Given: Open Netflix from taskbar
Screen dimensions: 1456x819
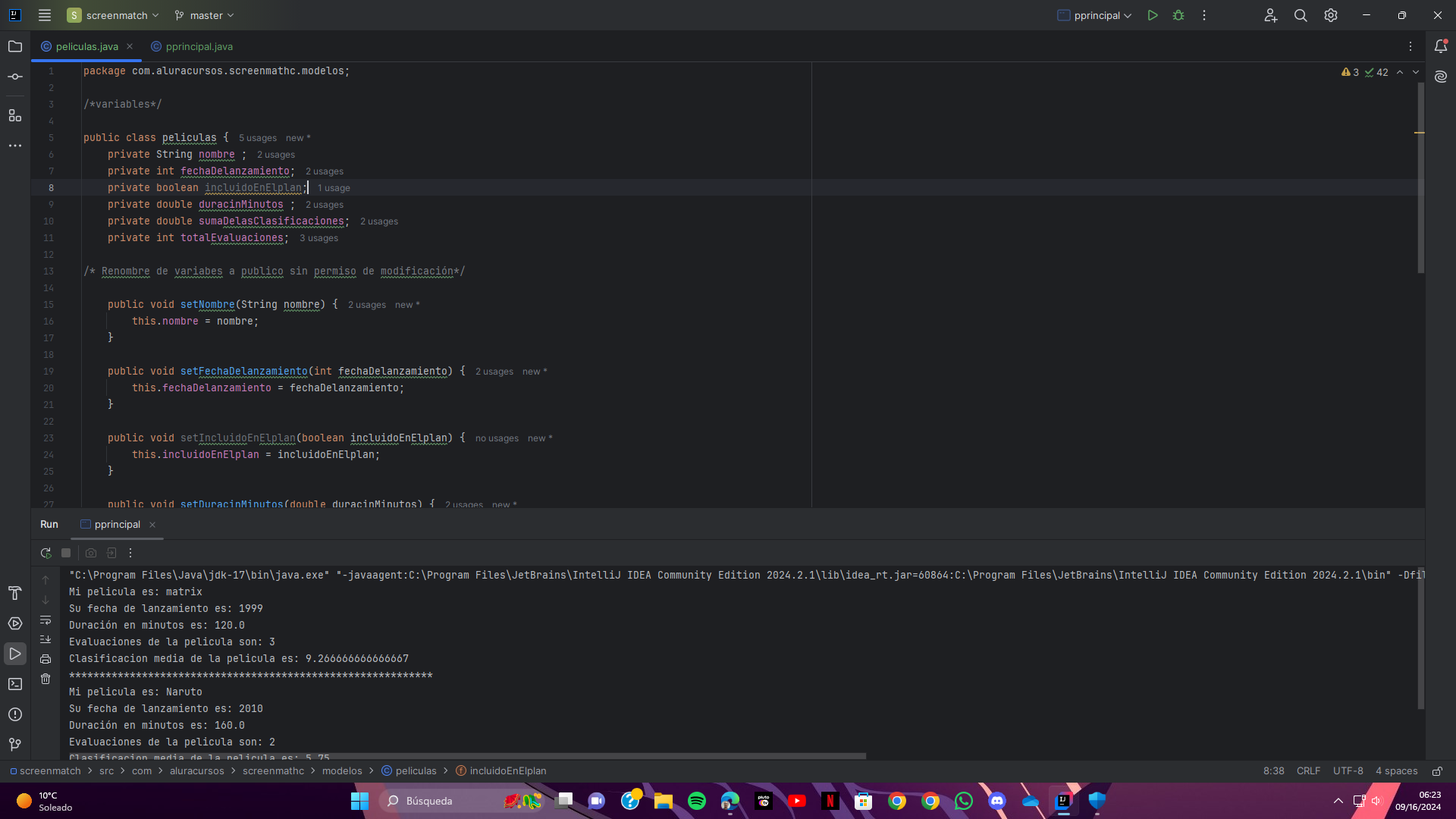Looking at the screenshot, I should [x=830, y=801].
